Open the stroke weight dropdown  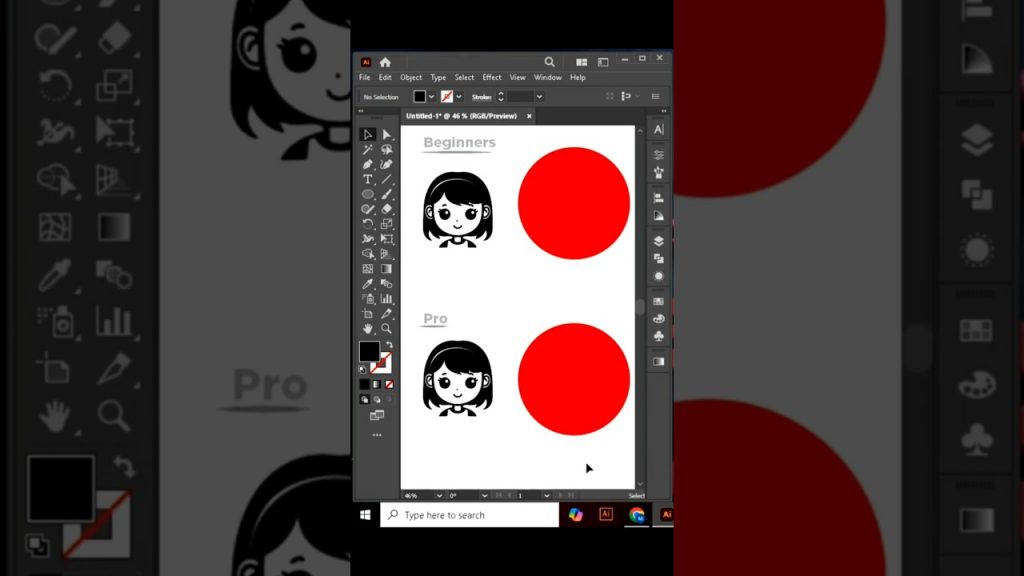click(x=538, y=96)
